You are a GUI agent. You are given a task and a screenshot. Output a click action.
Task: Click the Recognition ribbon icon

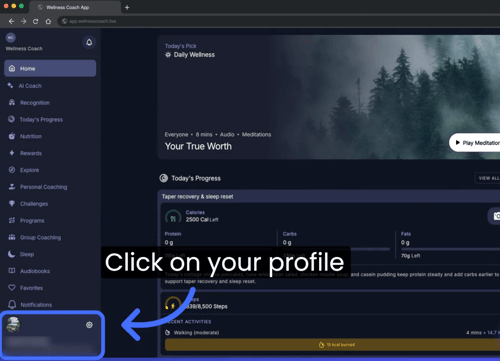(x=12, y=102)
